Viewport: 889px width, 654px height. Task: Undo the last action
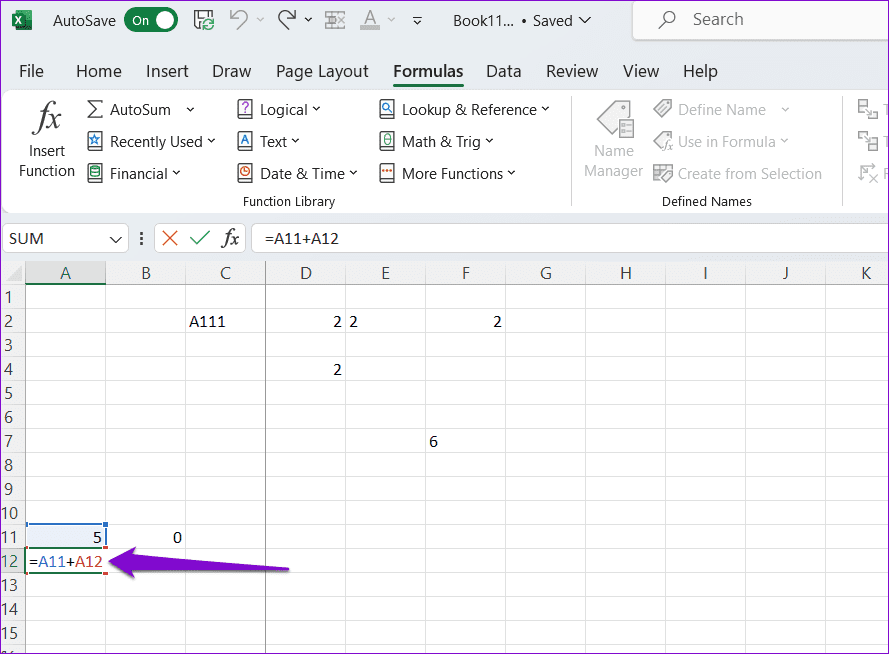coord(239,20)
